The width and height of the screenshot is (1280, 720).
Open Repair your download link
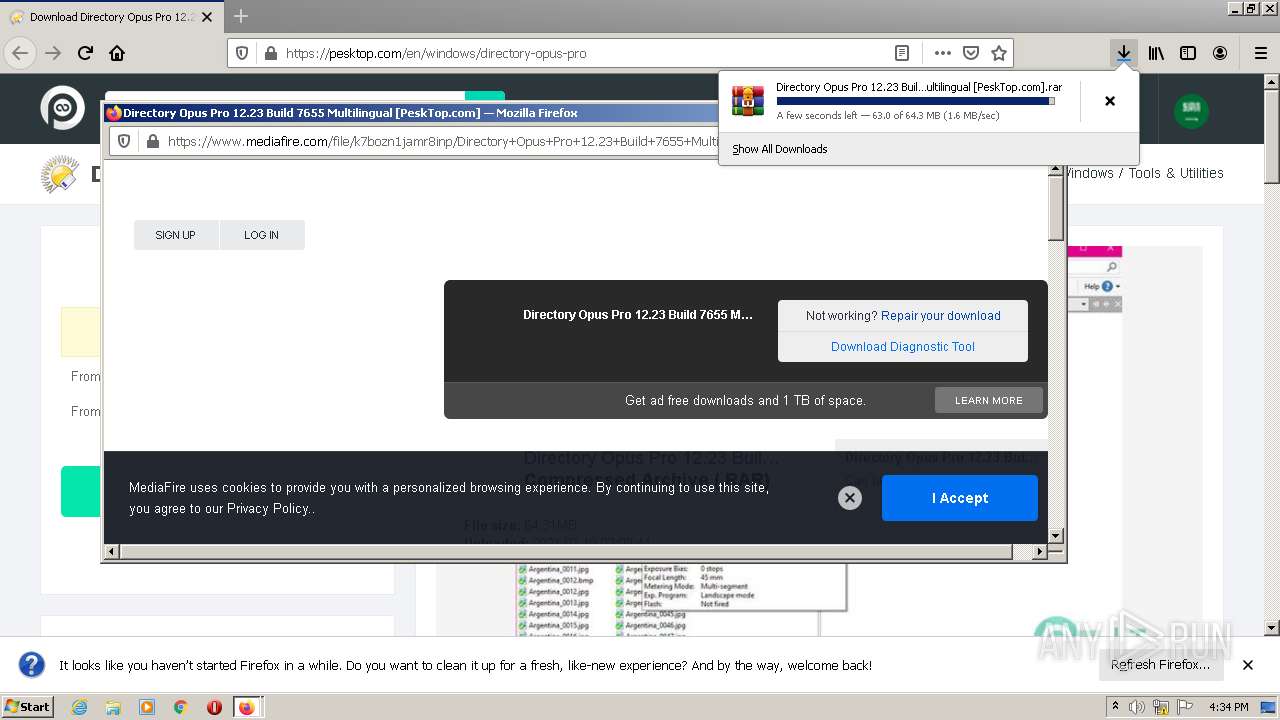point(941,315)
